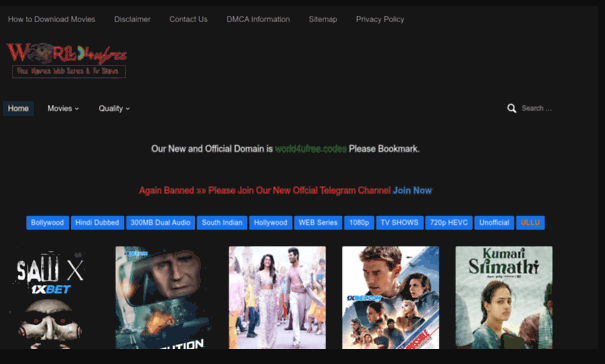
Task: Open the Mission Impossible style poster
Action: click(390, 298)
